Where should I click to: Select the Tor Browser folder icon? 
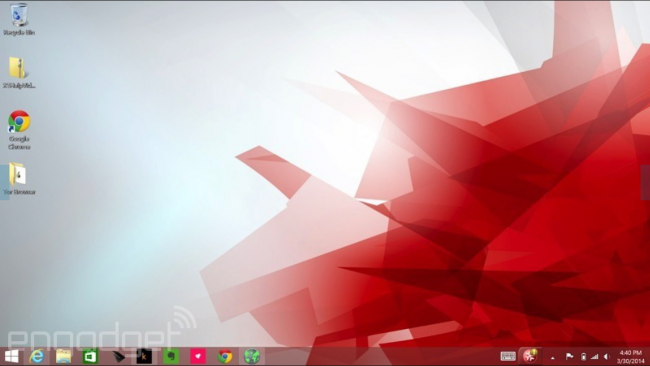(x=19, y=179)
